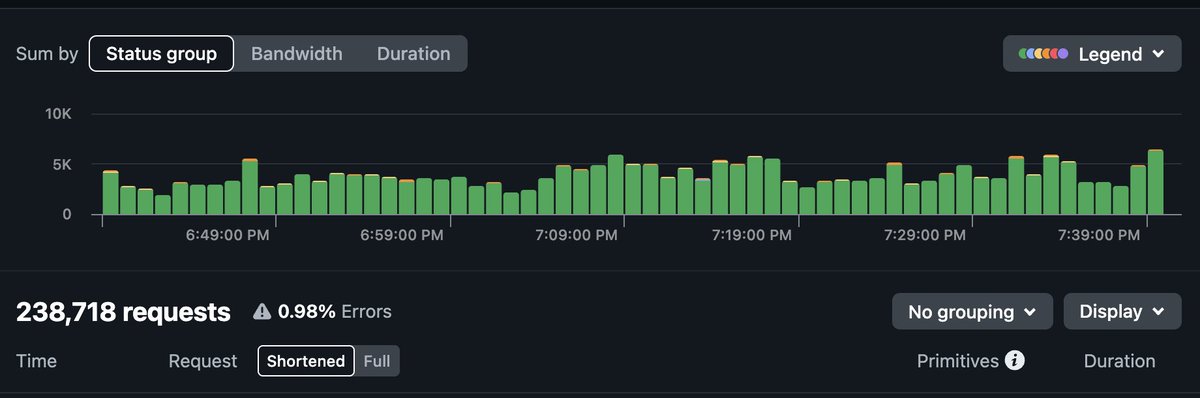Click the Time column header
Image resolution: width=1200 pixels, height=398 pixels.
(x=36, y=361)
